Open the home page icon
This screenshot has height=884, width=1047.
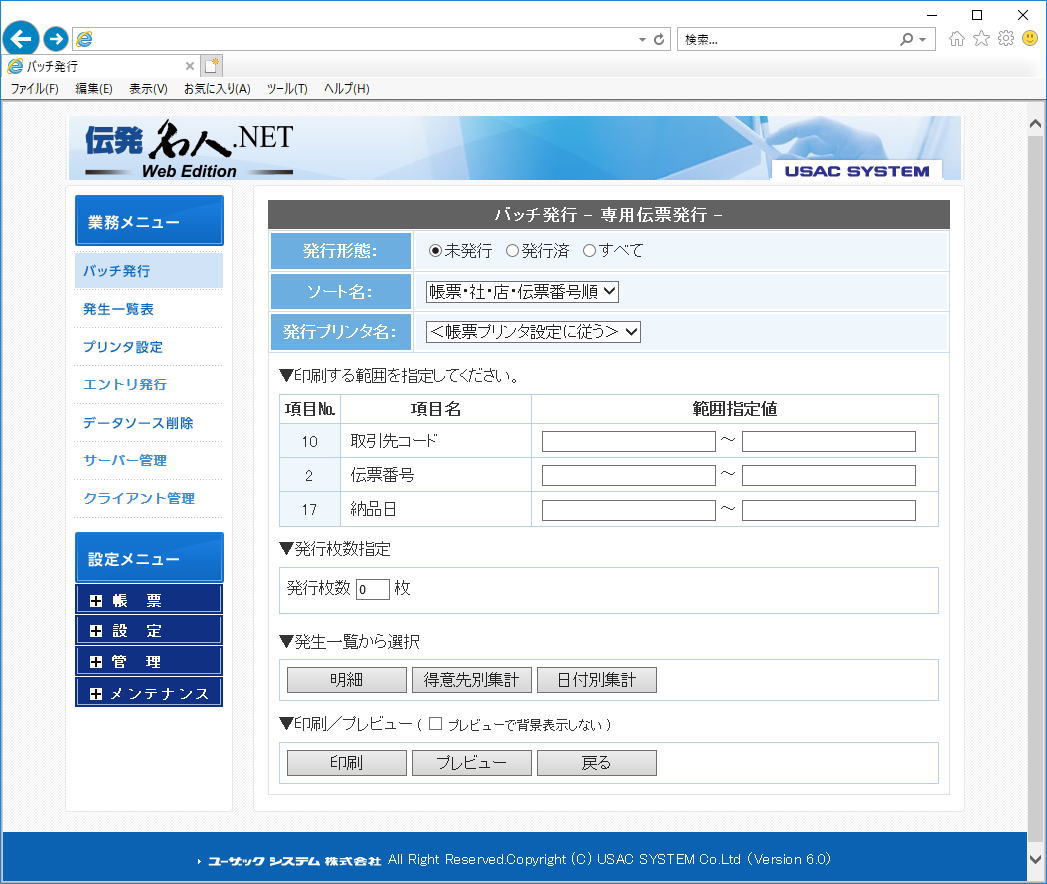coord(956,39)
